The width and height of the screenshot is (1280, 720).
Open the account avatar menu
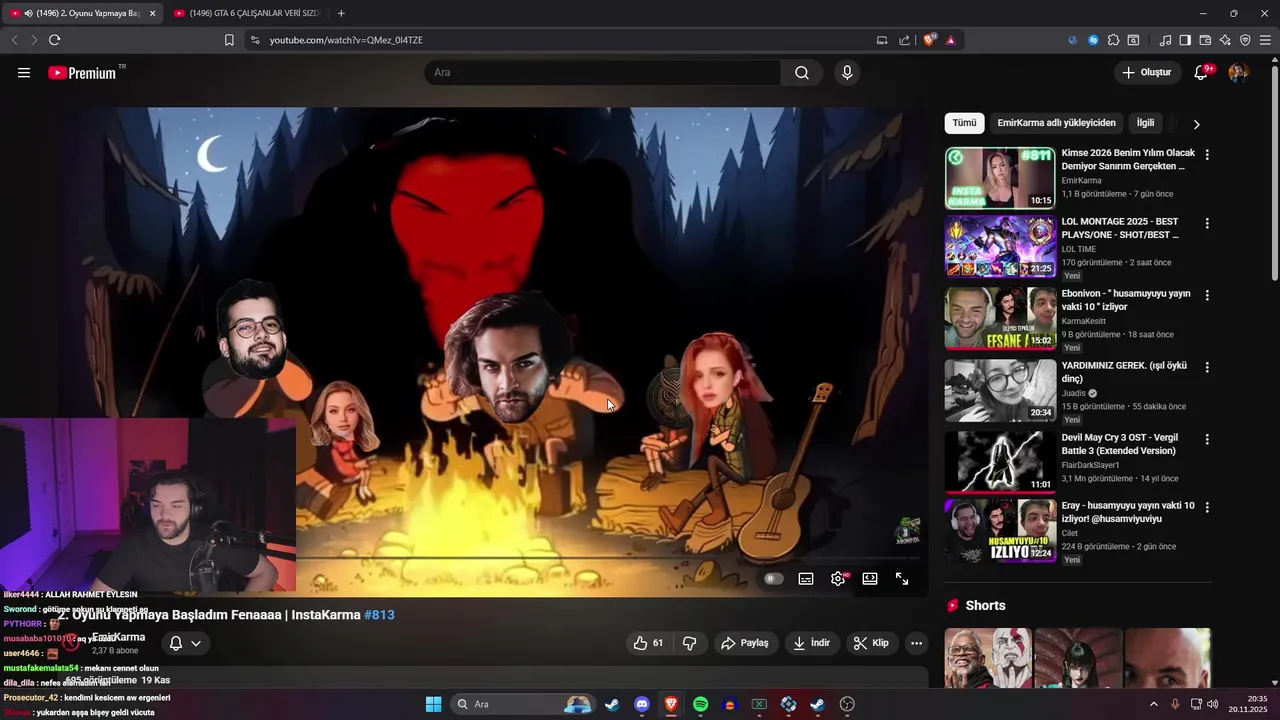click(1238, 72)
